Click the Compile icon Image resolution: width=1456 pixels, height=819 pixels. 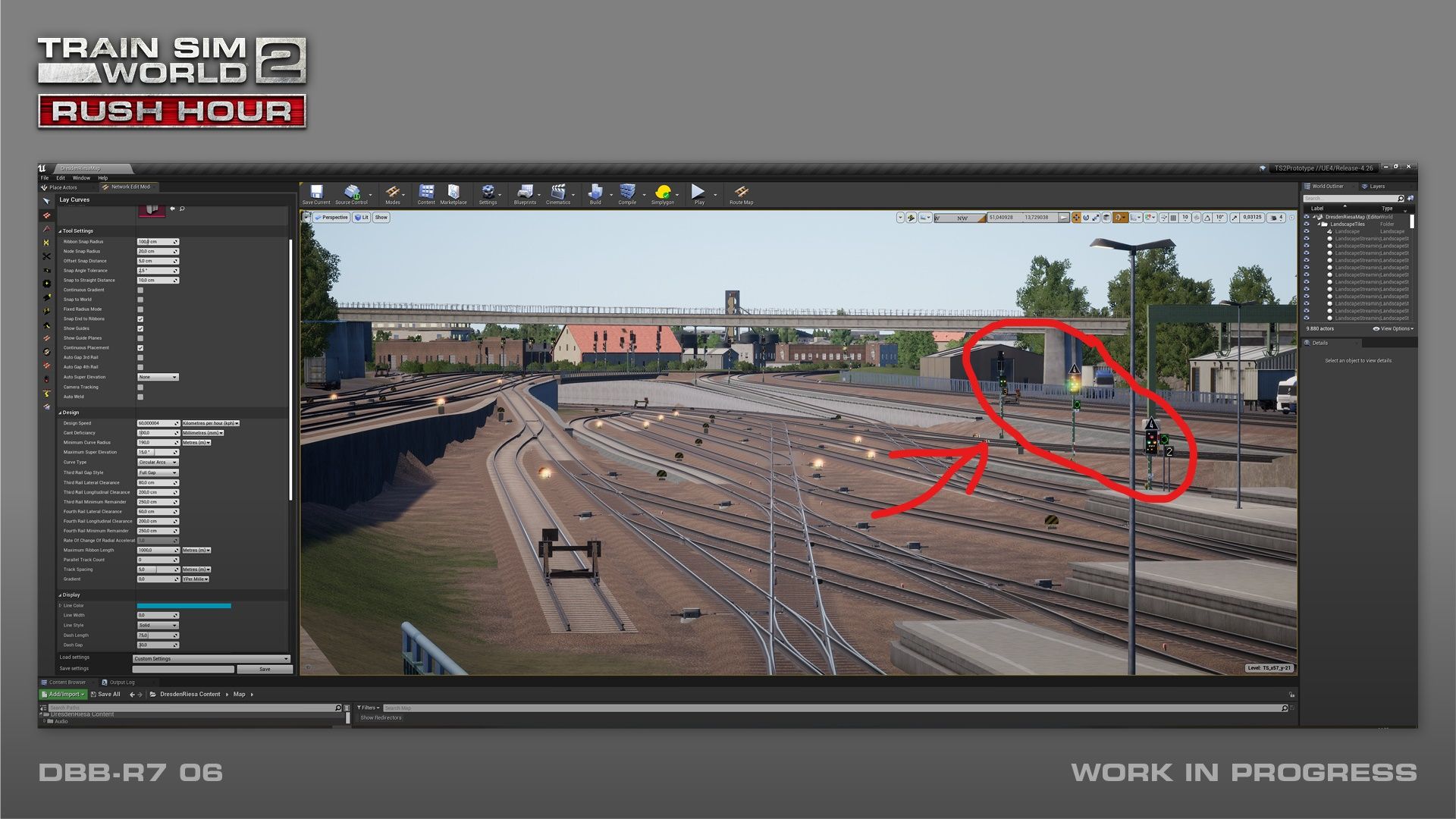tap(626, 193)
